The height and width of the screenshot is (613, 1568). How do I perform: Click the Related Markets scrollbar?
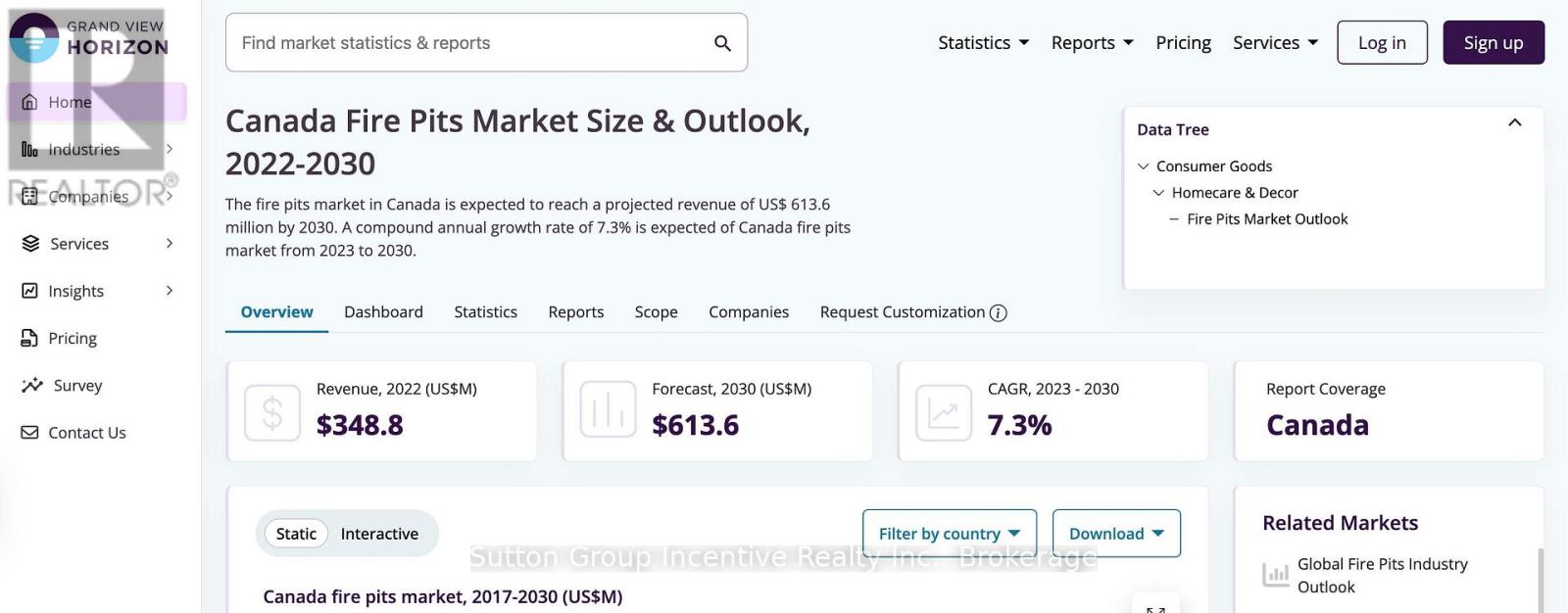pos(1540,581)
